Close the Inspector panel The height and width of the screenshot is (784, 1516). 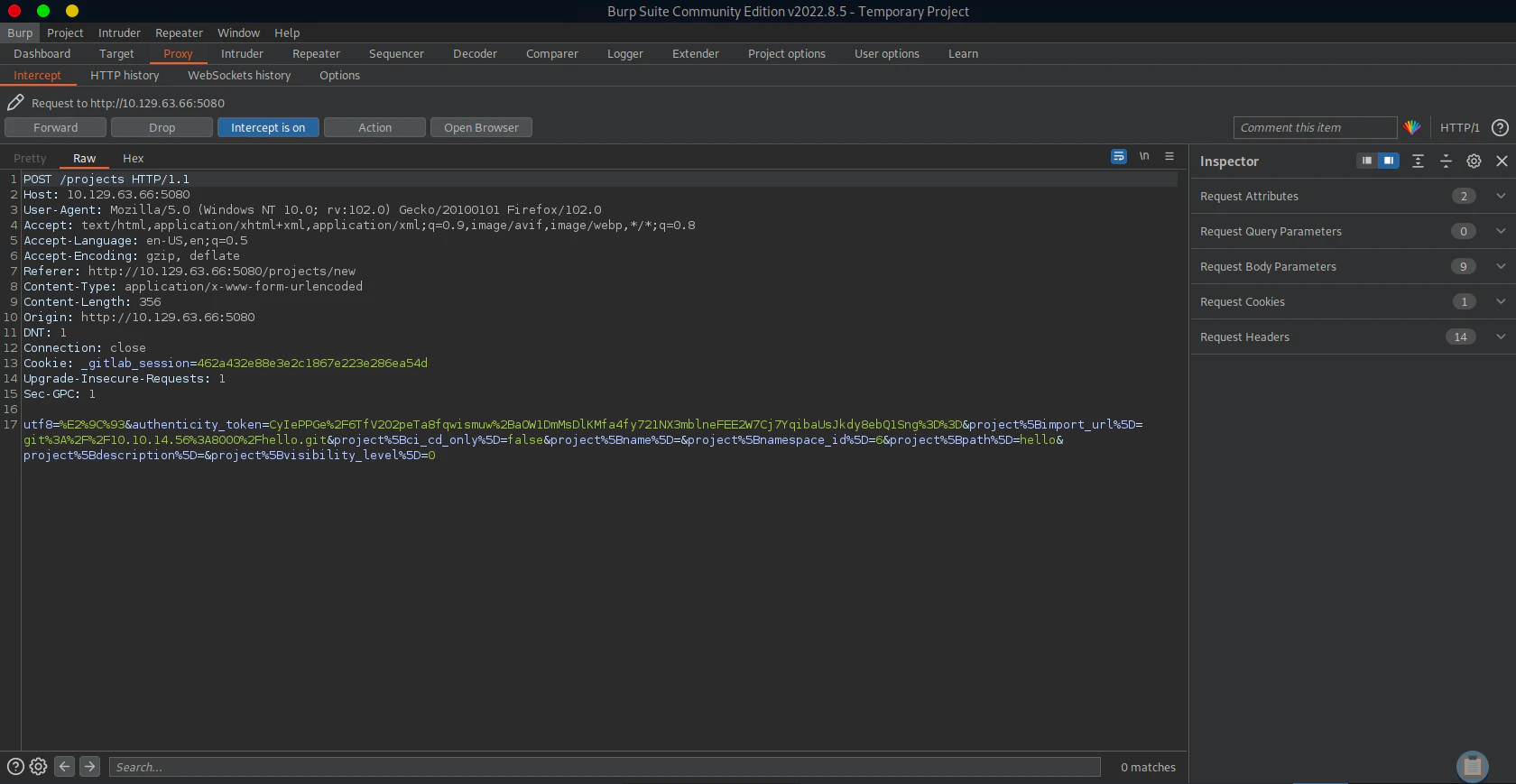point(1502,161)
